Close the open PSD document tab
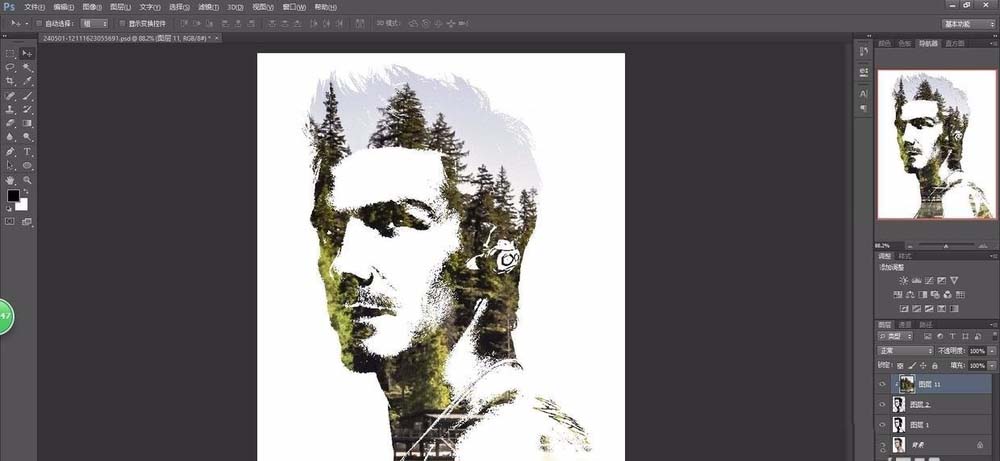Screen dimensions: 1000x461 218,38
